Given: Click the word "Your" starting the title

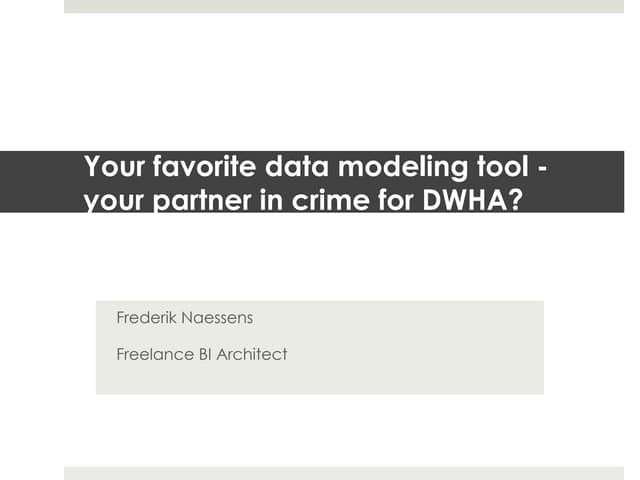Looking at the screenshot, I should tap(108, 167).
